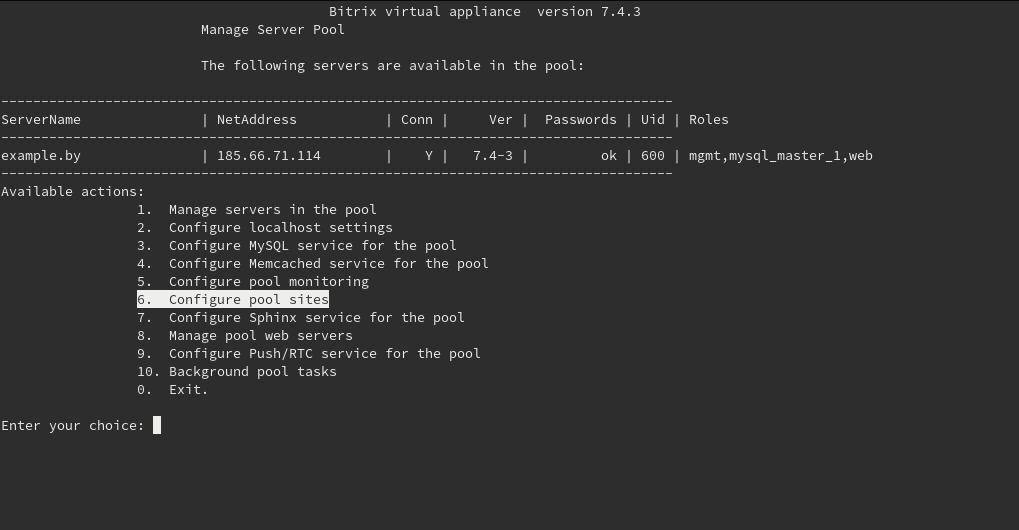
Task: Click 'Configure Push/RTC service for the pool'
Action: tap(324, 354)
